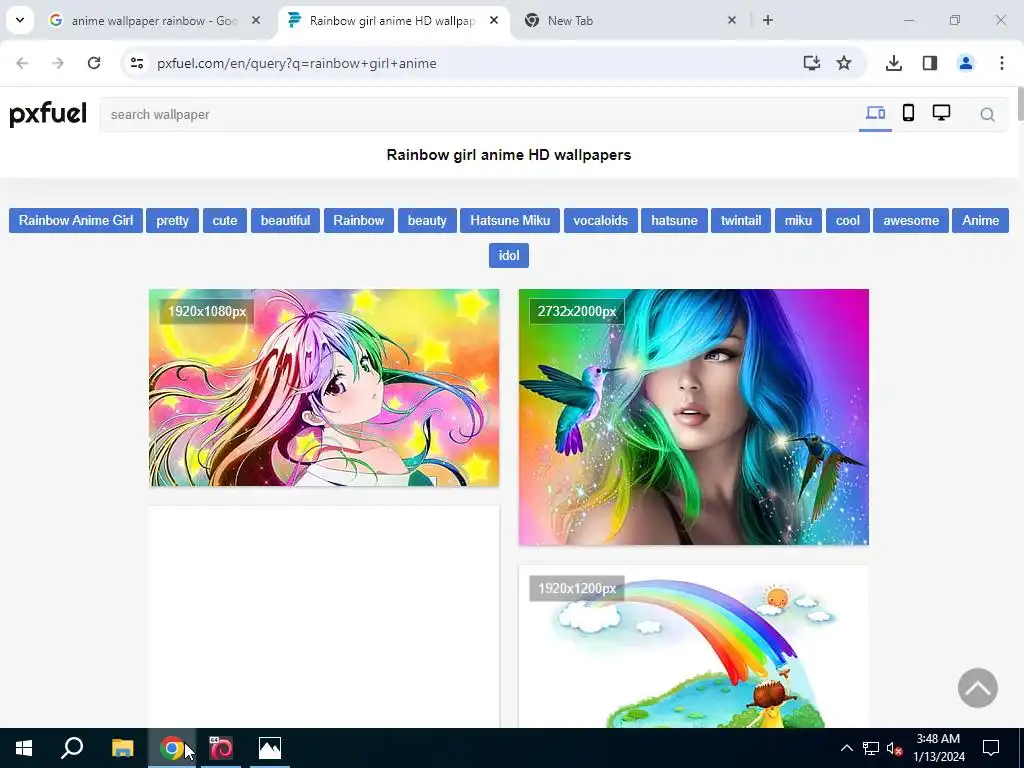Close the Rainbow girl anime tab

494,20
